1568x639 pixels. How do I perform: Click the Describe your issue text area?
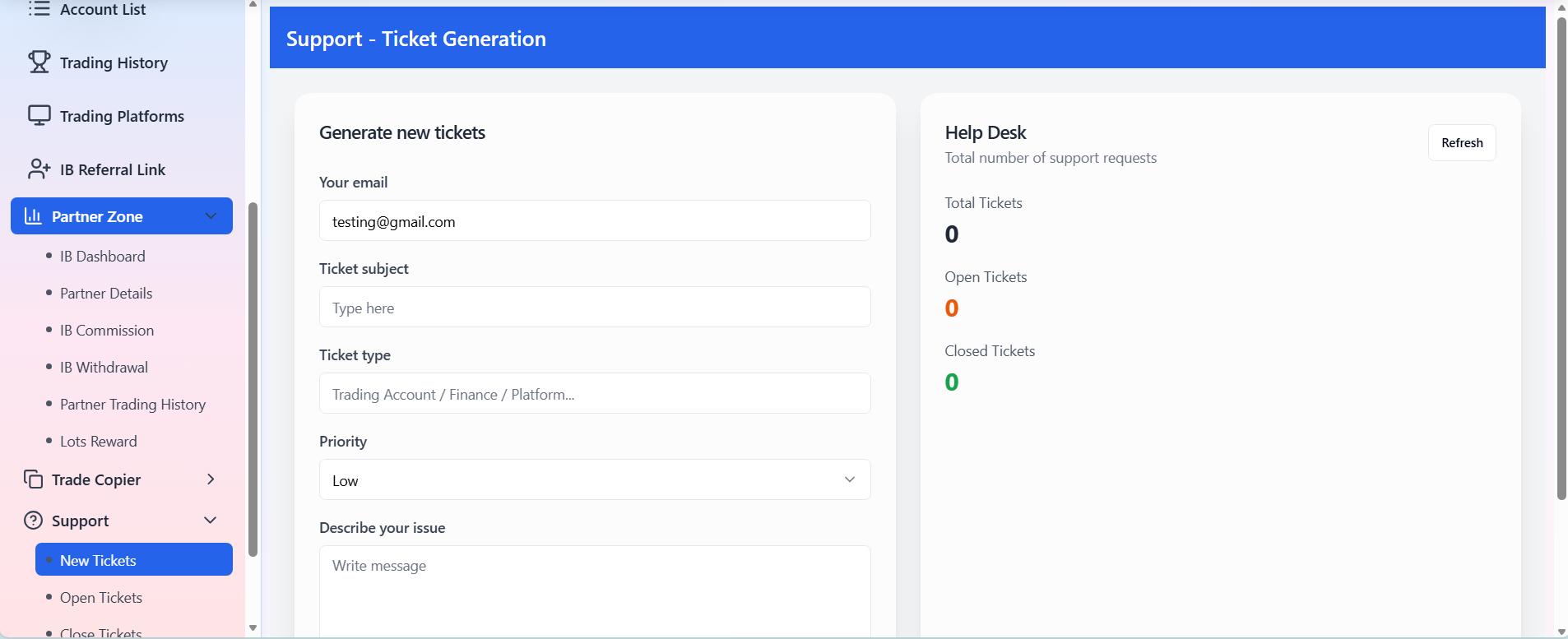(595, 590)
